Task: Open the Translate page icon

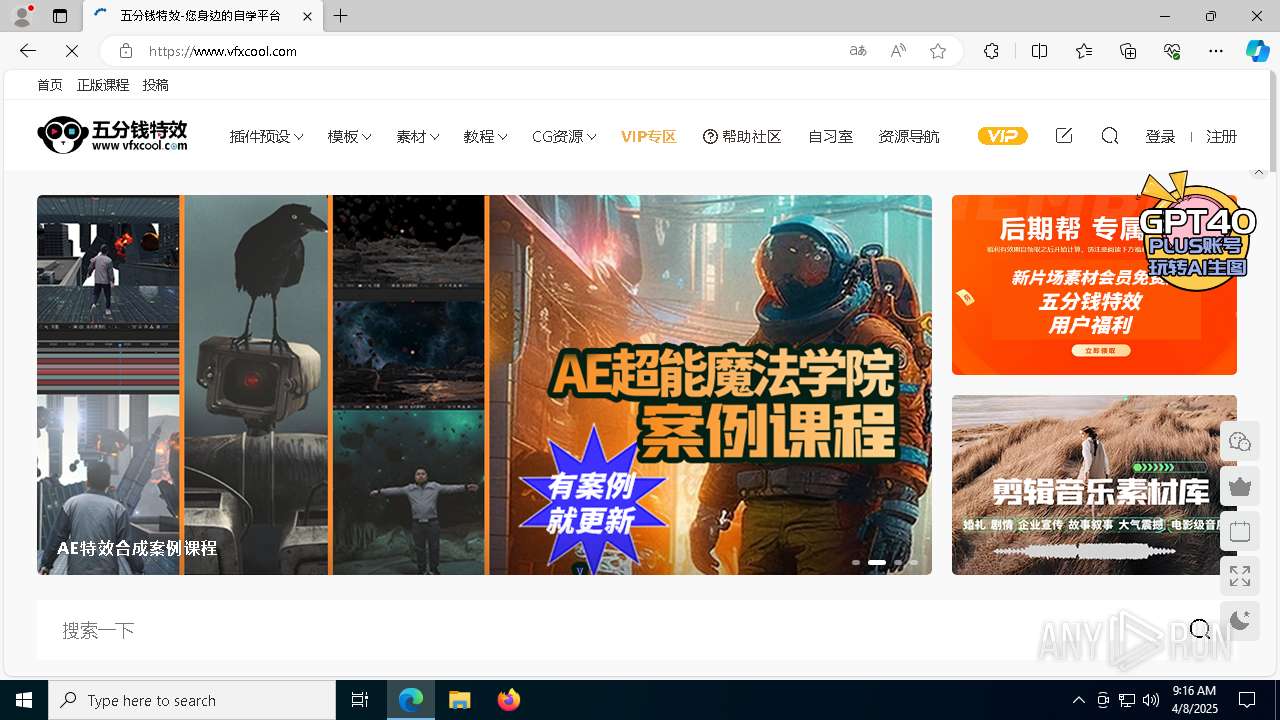Action: (858, 51)
